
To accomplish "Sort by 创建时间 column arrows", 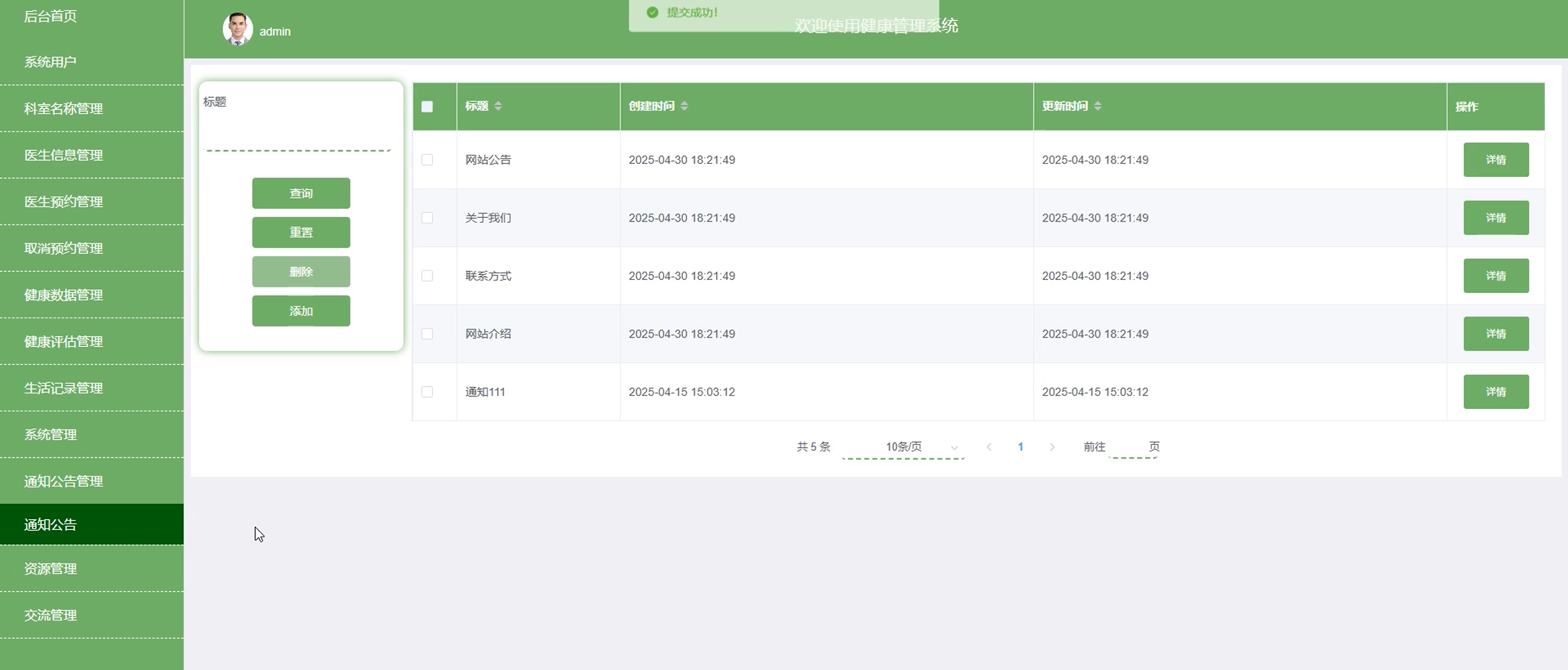I will tap(684, 106).
